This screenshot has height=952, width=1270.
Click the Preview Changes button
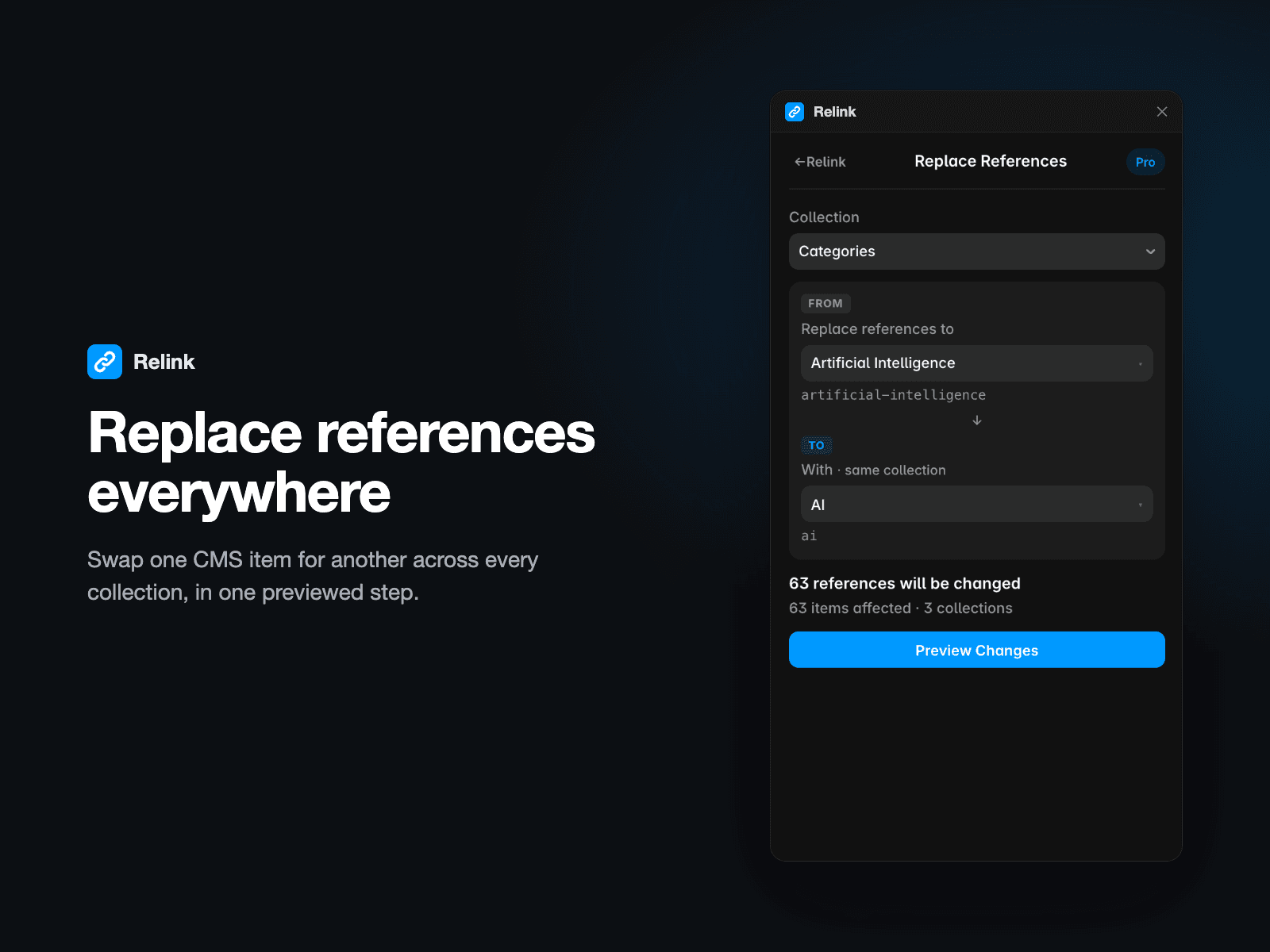point(977,650)
